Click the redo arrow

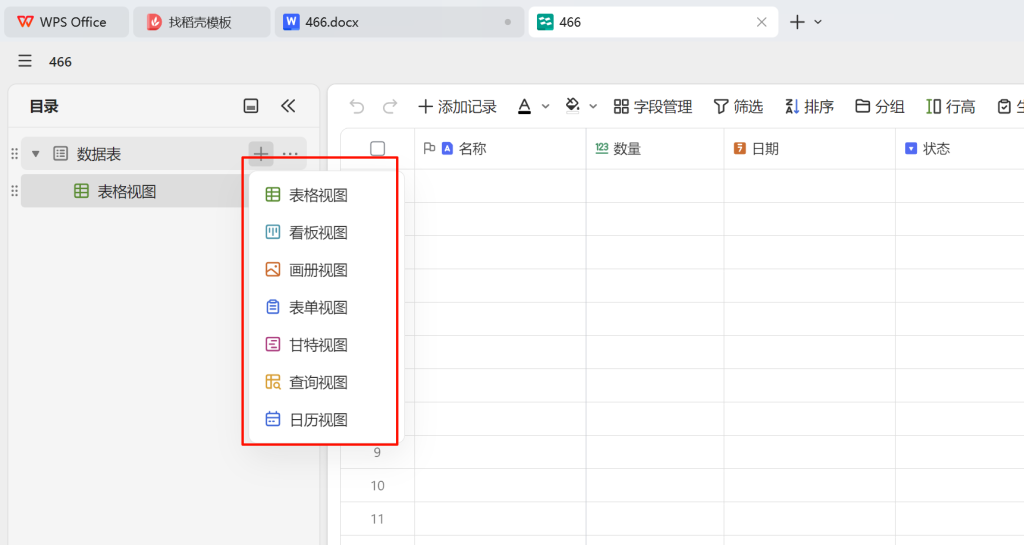click(390, 106)
